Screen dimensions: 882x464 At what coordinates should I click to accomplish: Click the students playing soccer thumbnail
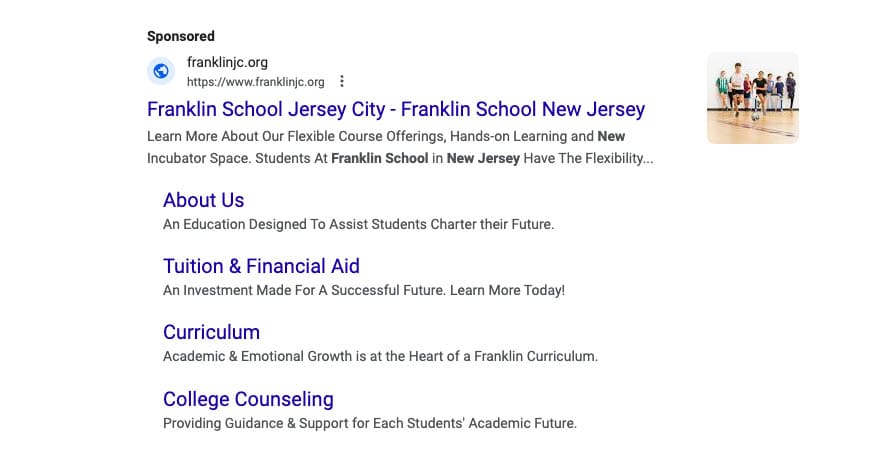tap(752, 98)
